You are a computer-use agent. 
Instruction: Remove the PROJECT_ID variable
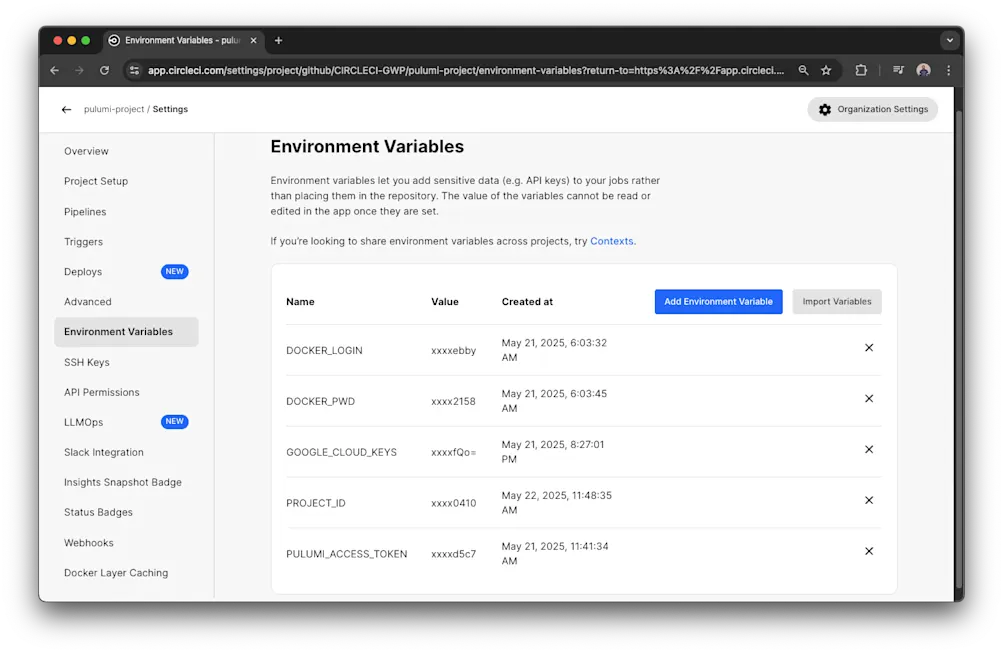(x=868, y=500)
